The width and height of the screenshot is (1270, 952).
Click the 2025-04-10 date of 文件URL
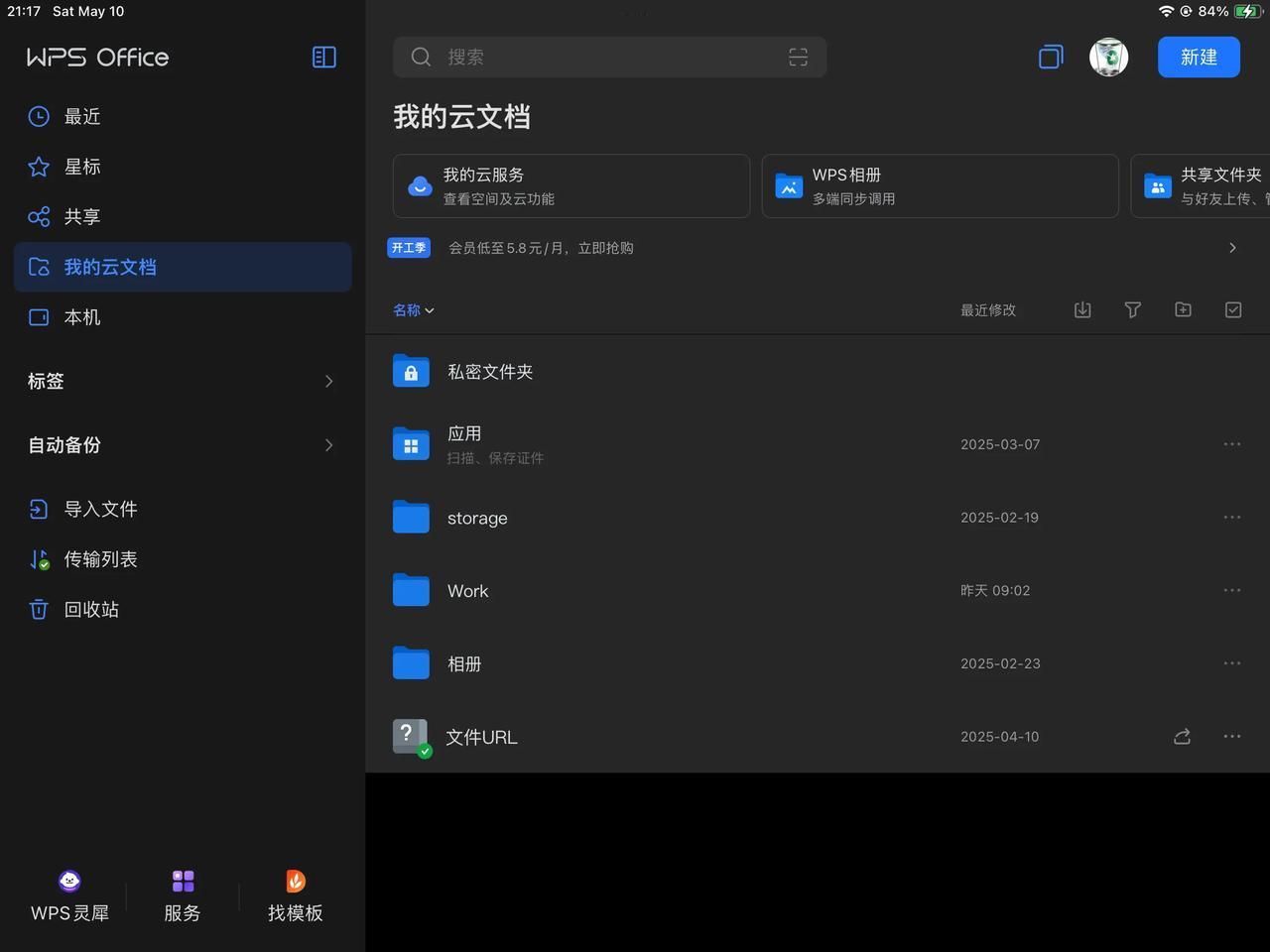(999, 737)
